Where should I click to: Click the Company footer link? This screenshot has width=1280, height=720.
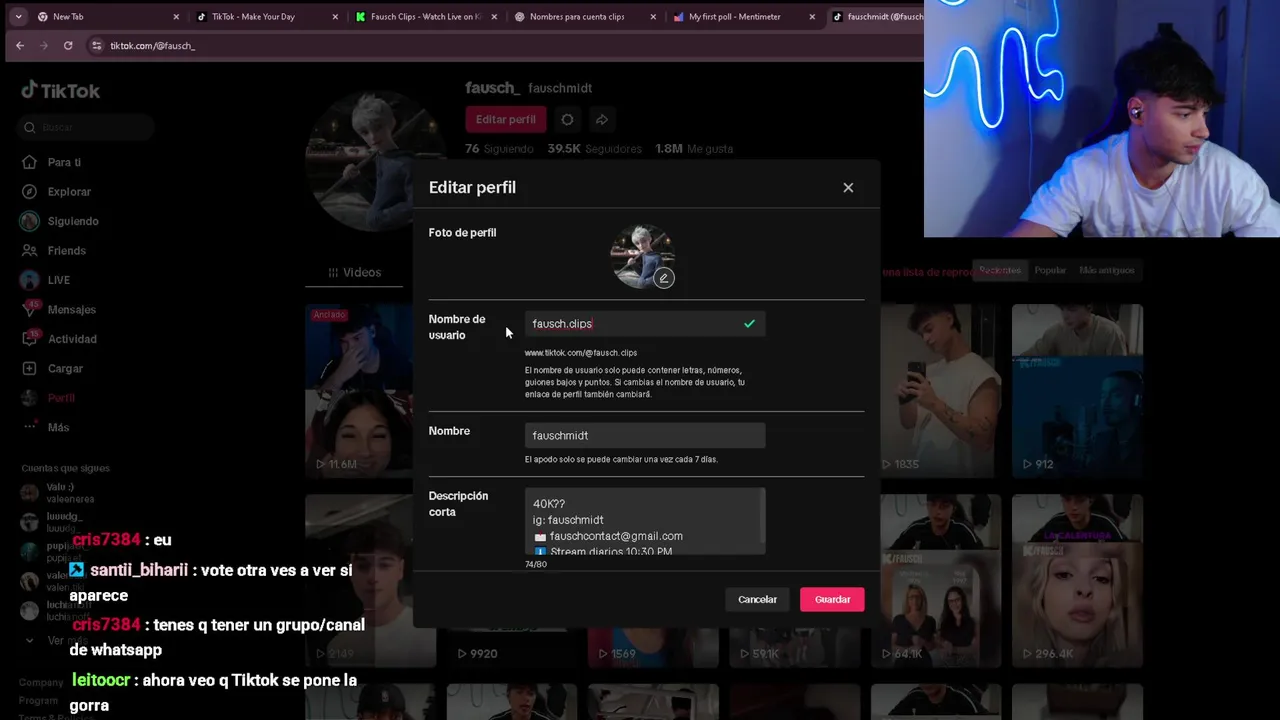point(40,682)
